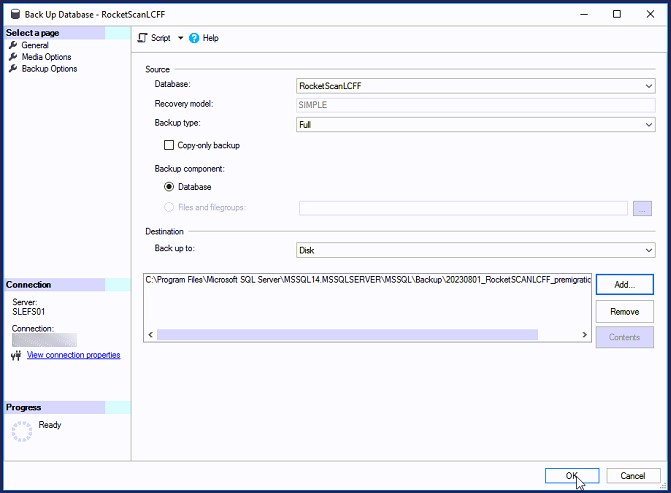Screen dimensions: 671x493
Task: Select the Files and filegroups radio button
Action: (169, 207)
